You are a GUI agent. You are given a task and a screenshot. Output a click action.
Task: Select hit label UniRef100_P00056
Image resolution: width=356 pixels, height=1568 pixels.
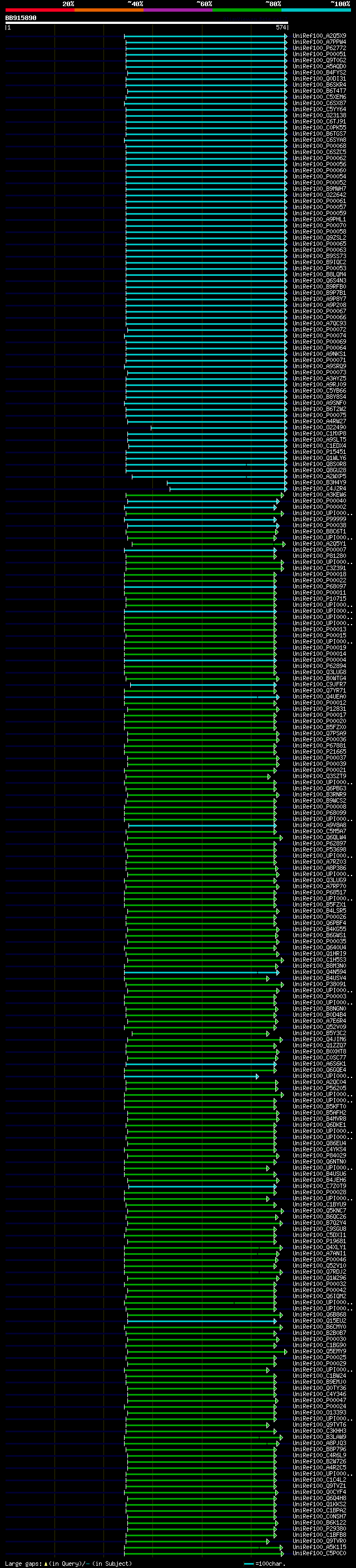[319, 164]
